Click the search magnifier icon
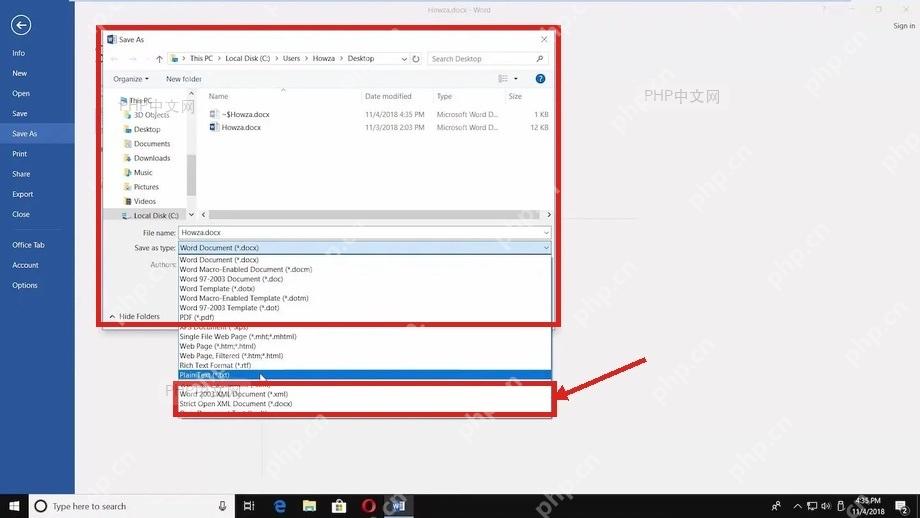 539,59
